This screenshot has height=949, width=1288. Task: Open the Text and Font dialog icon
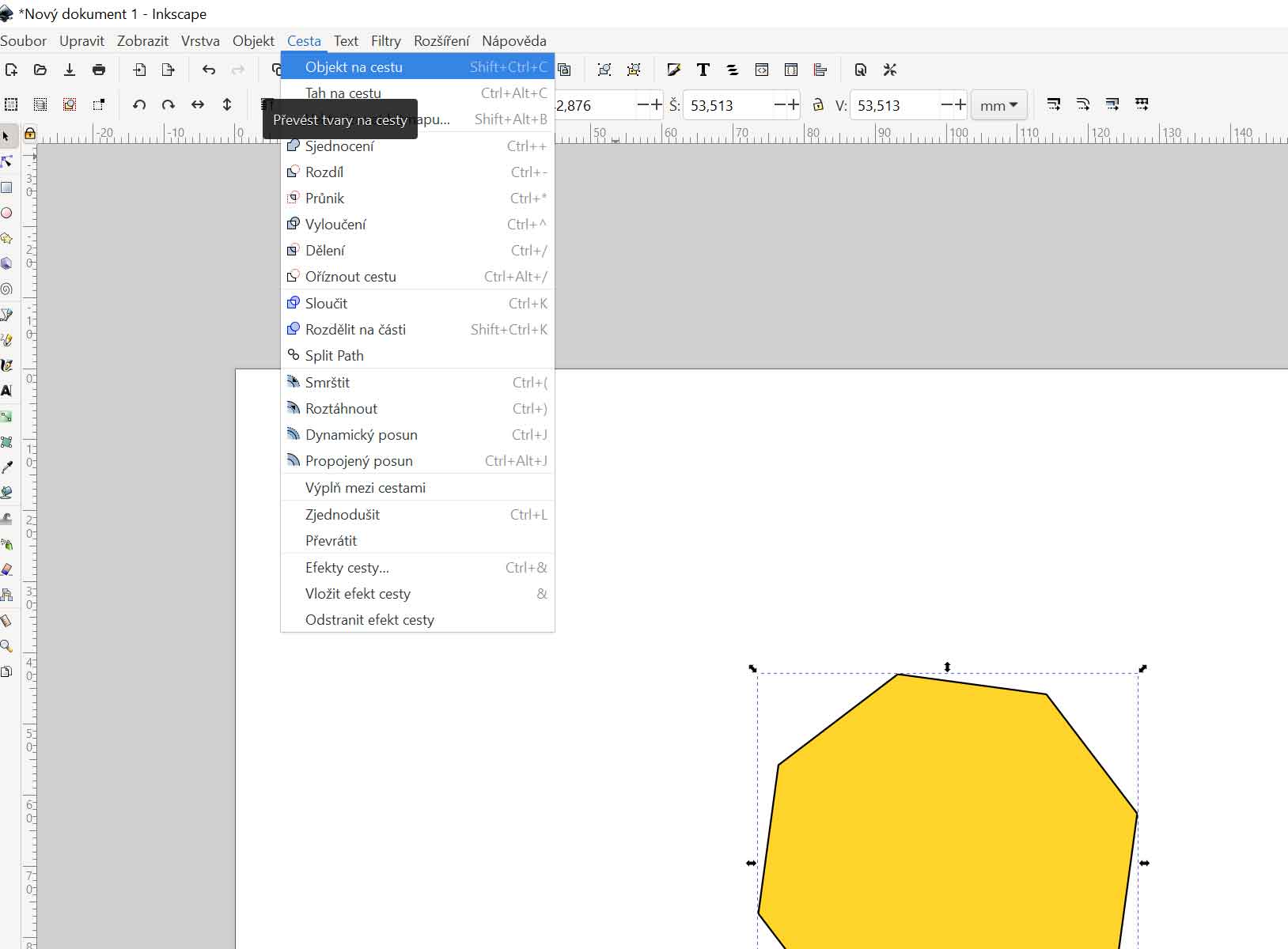703,70
